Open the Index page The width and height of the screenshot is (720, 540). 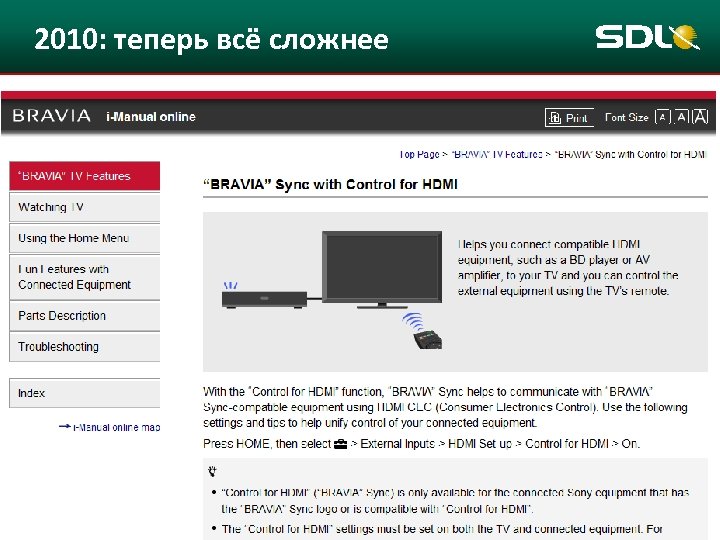[x=84, y=393]
